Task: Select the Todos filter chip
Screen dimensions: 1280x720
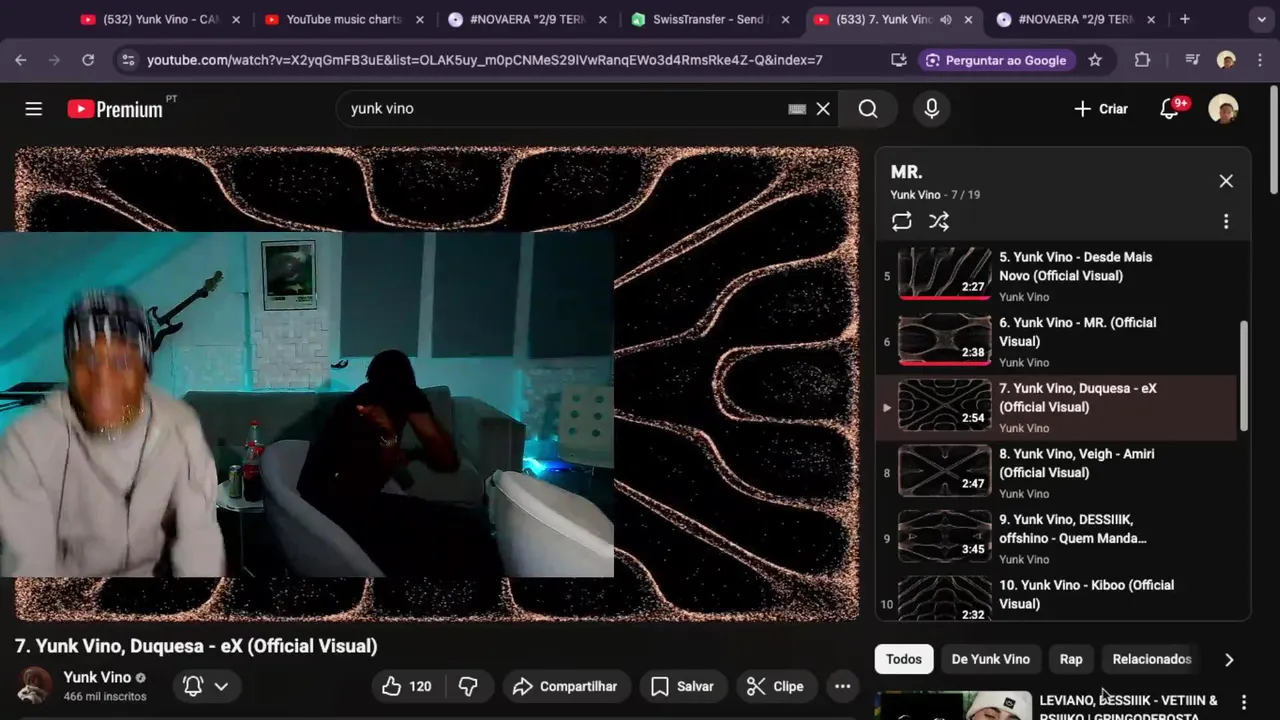Action: [904, 659]
